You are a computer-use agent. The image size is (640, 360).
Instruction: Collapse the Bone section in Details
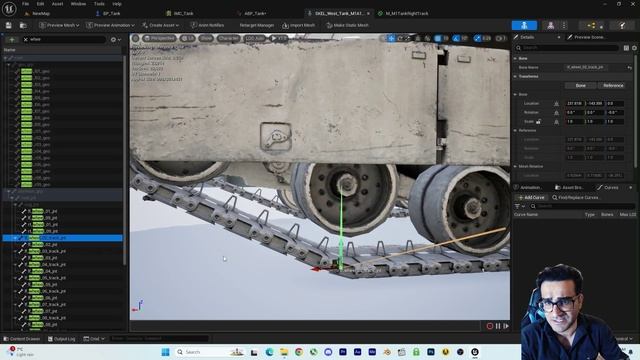516,58
